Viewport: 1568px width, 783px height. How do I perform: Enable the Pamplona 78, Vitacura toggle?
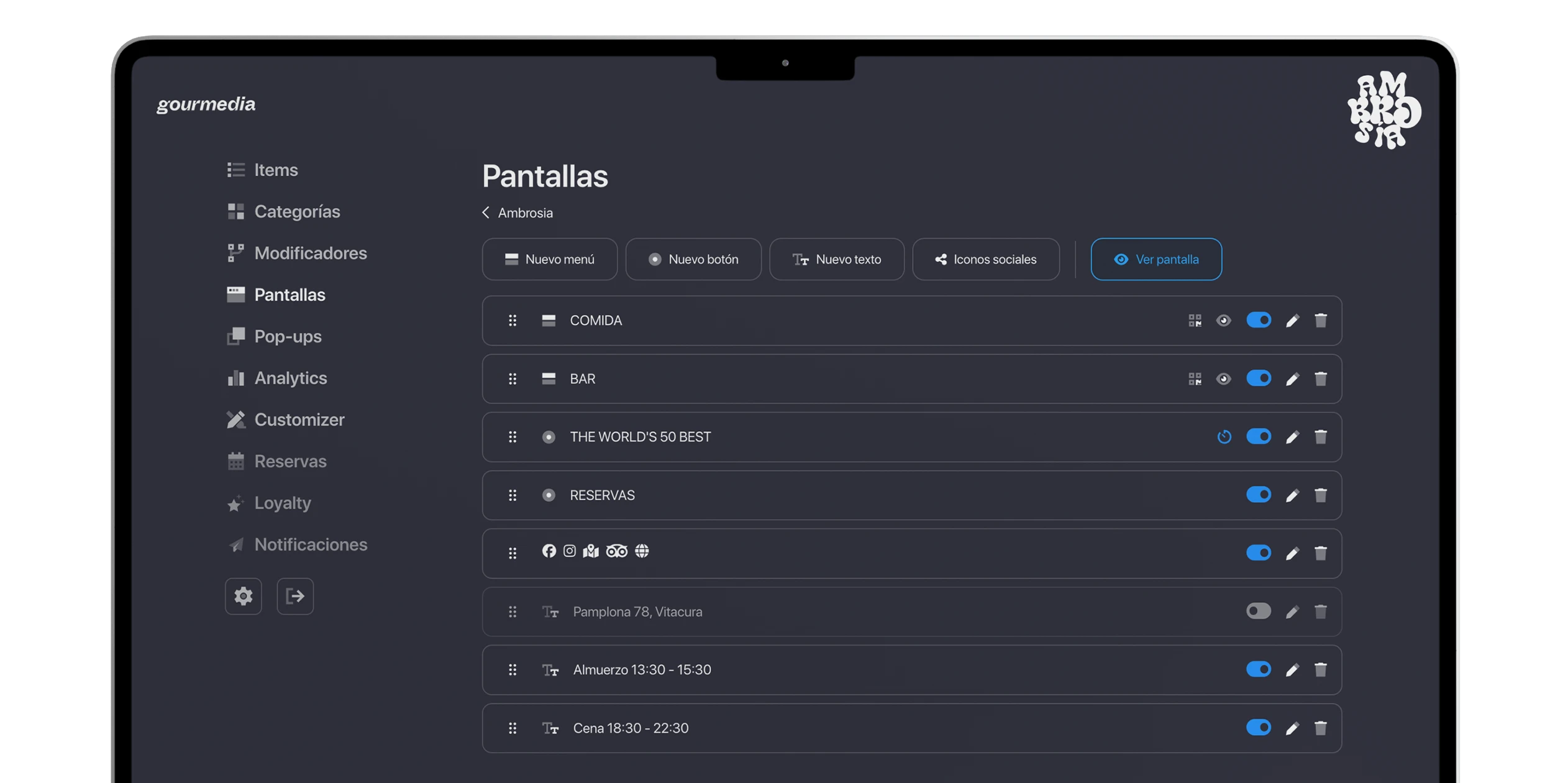(1258, 611)
